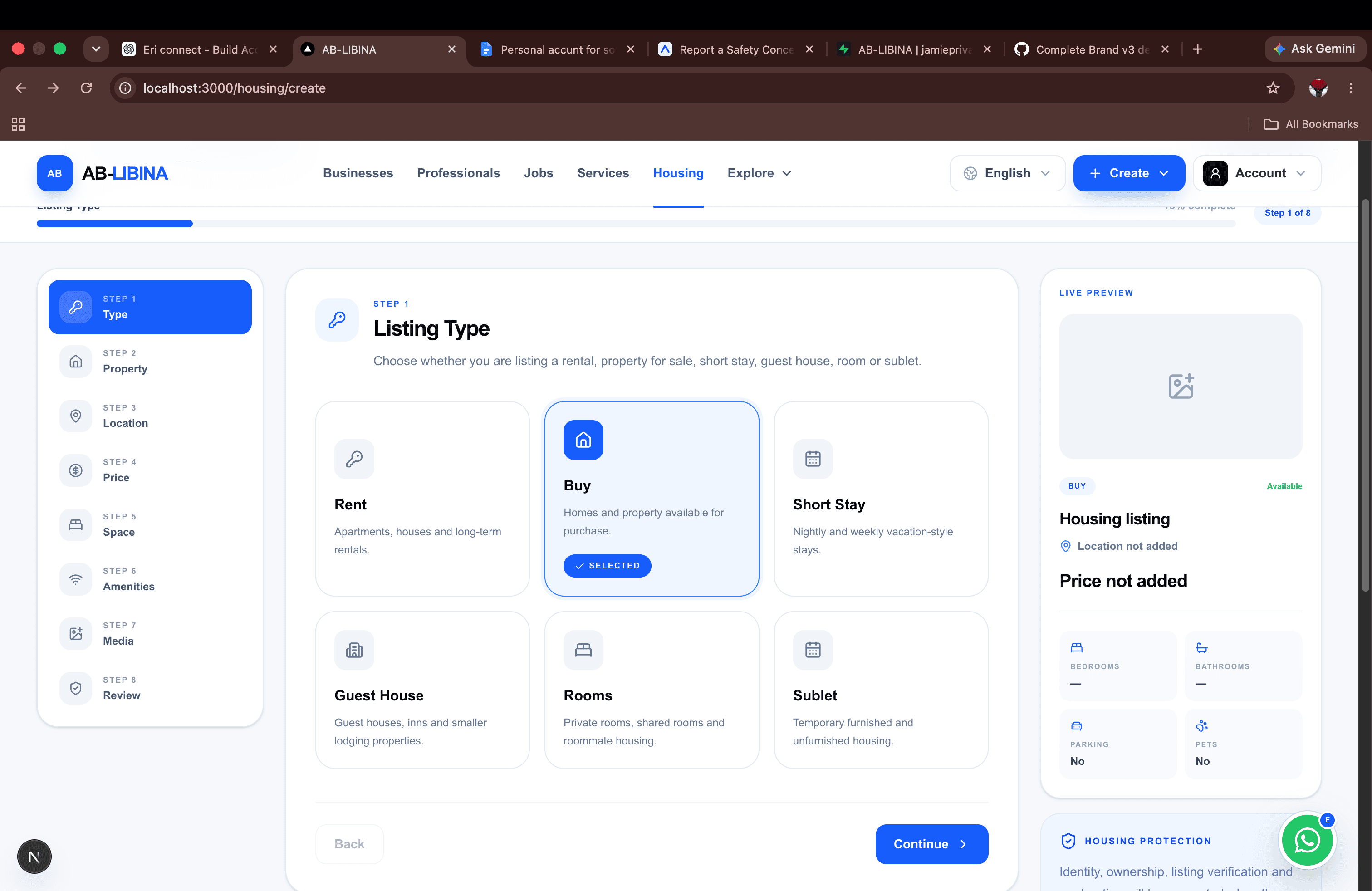Select the Sublet listing type card
Viewport: 1372px width, 891px height.
(881, 690)
